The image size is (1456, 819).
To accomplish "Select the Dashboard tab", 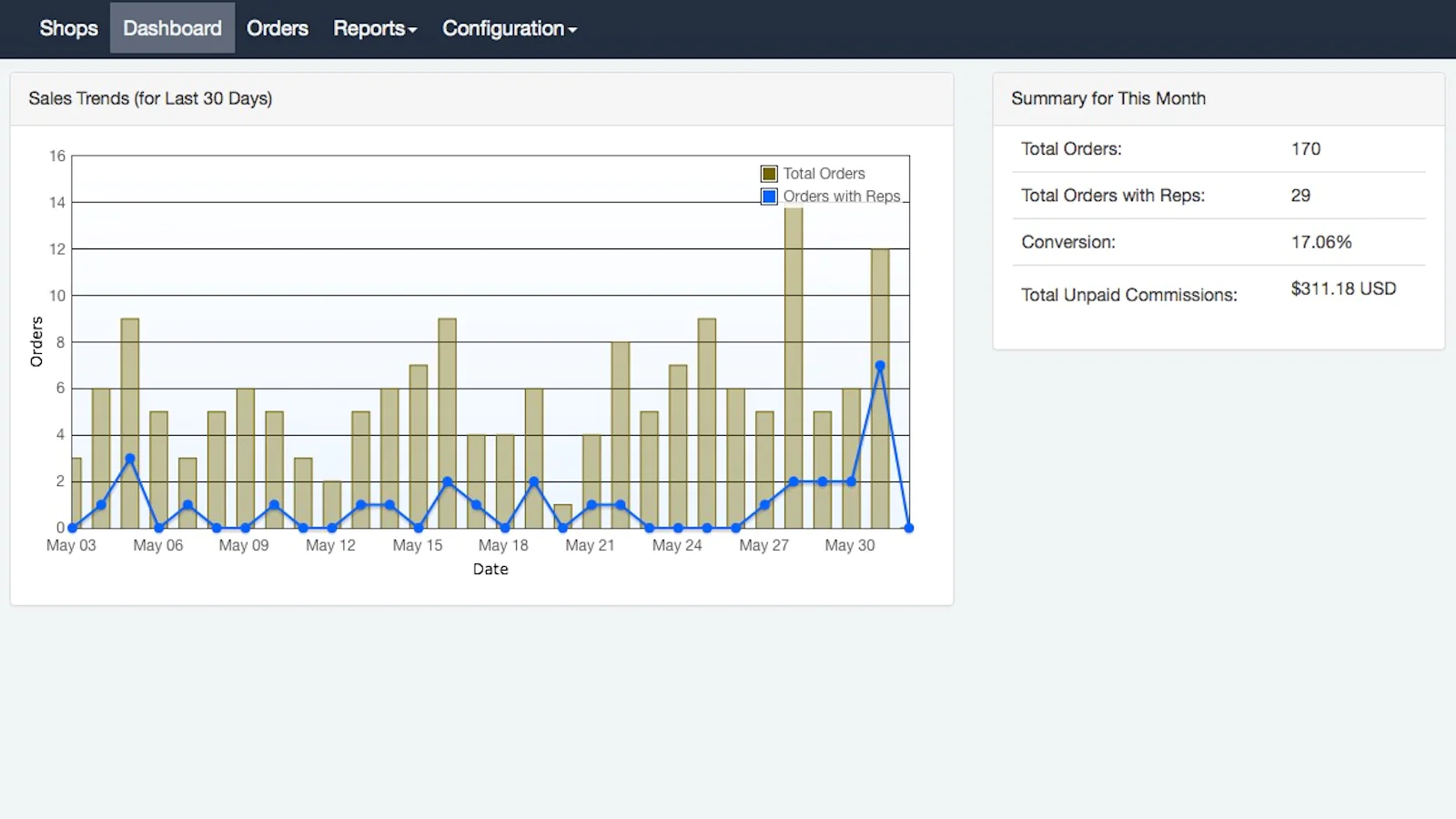I will (172, 28).
